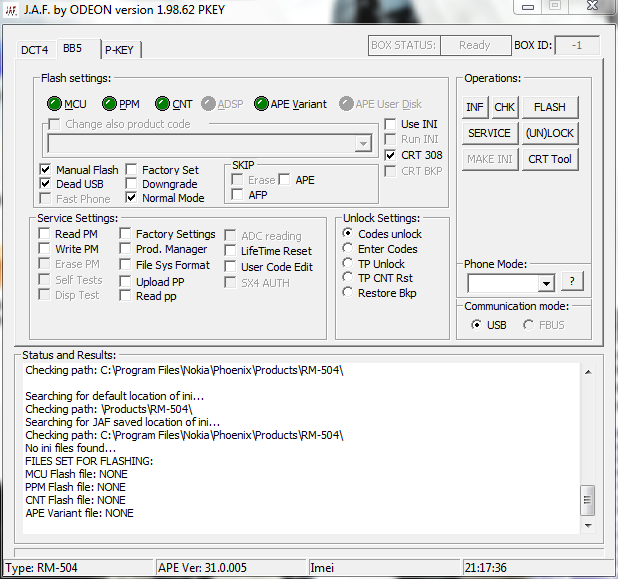
Task: Click the green PPM flash file indicator
Action: [109, 104]
